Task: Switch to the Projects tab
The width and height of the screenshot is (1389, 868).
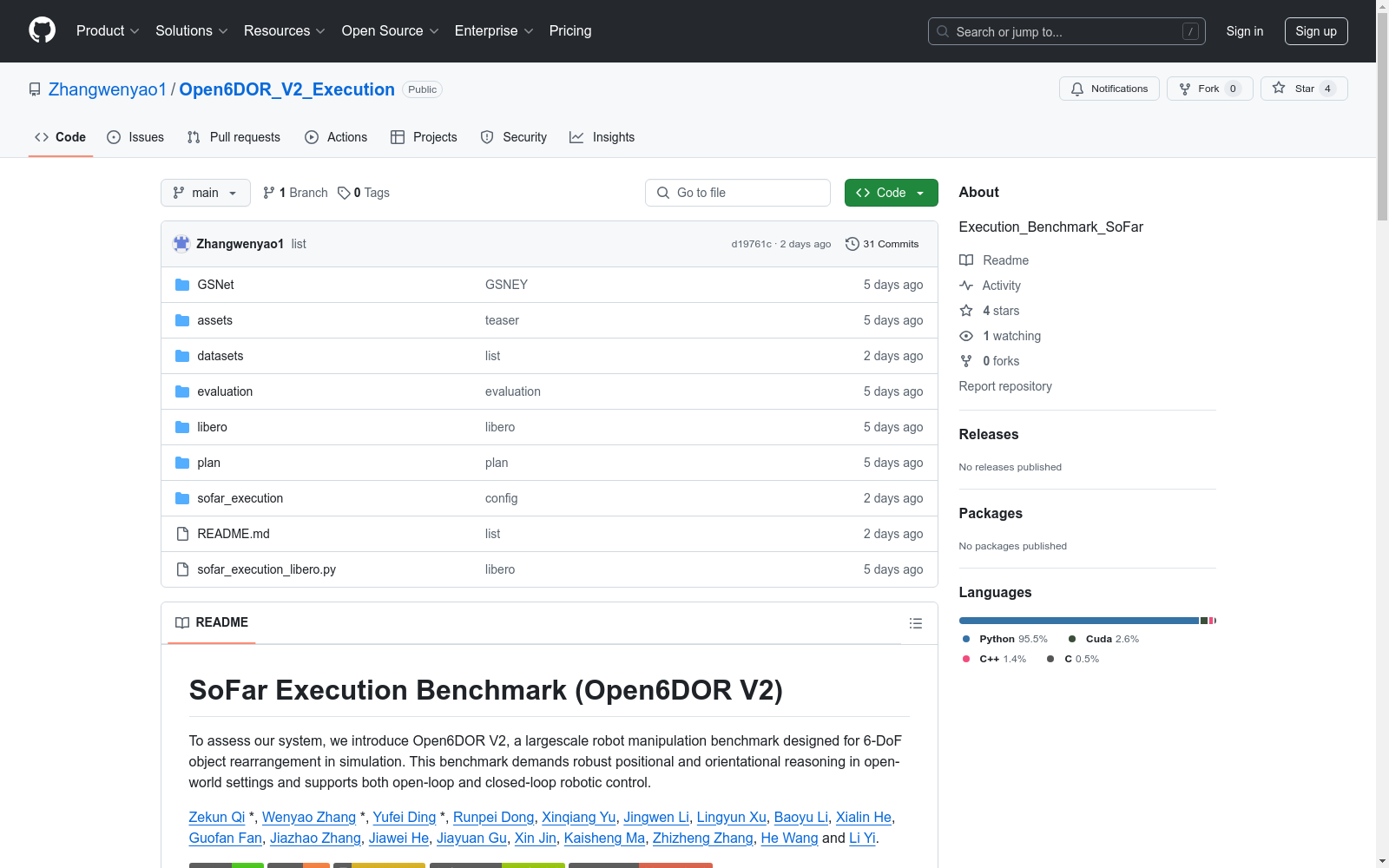Action: click(x=424, y=137)
